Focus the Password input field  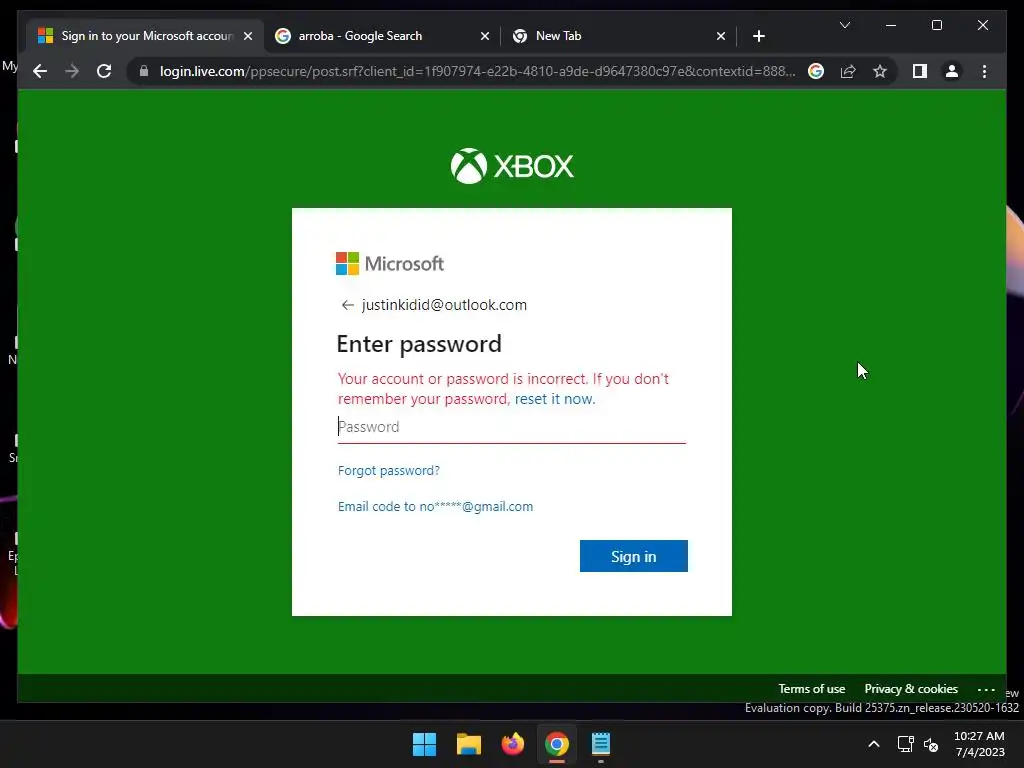511,427
